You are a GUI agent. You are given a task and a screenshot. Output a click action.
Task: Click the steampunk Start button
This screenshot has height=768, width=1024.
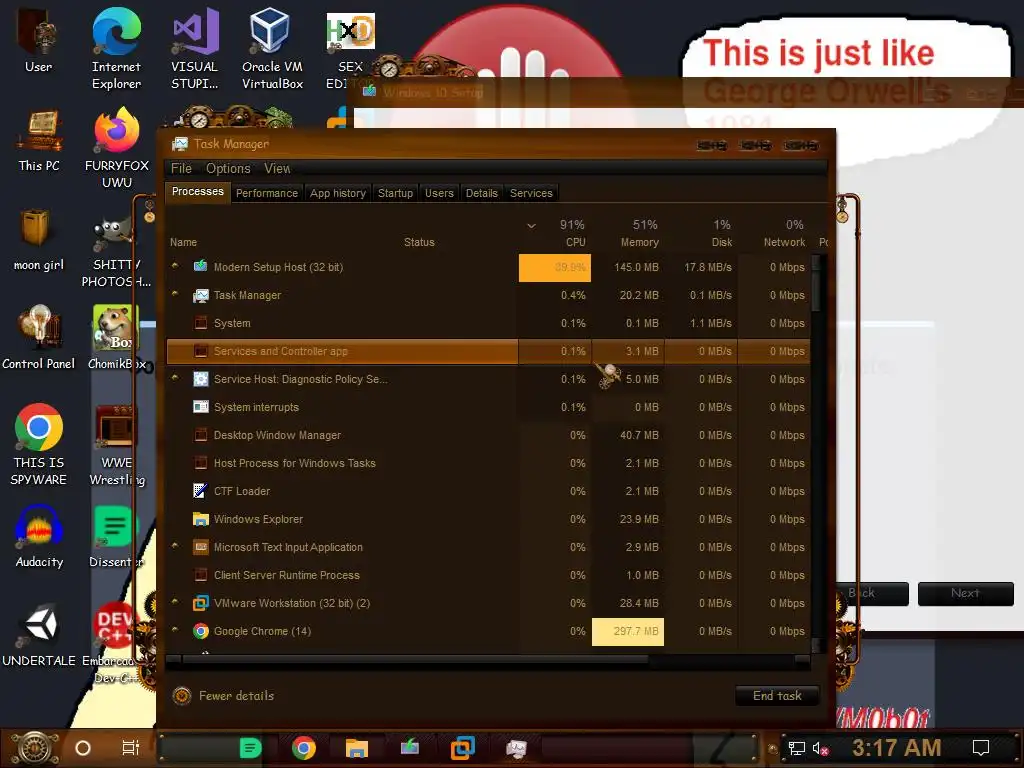coord(34,748)
